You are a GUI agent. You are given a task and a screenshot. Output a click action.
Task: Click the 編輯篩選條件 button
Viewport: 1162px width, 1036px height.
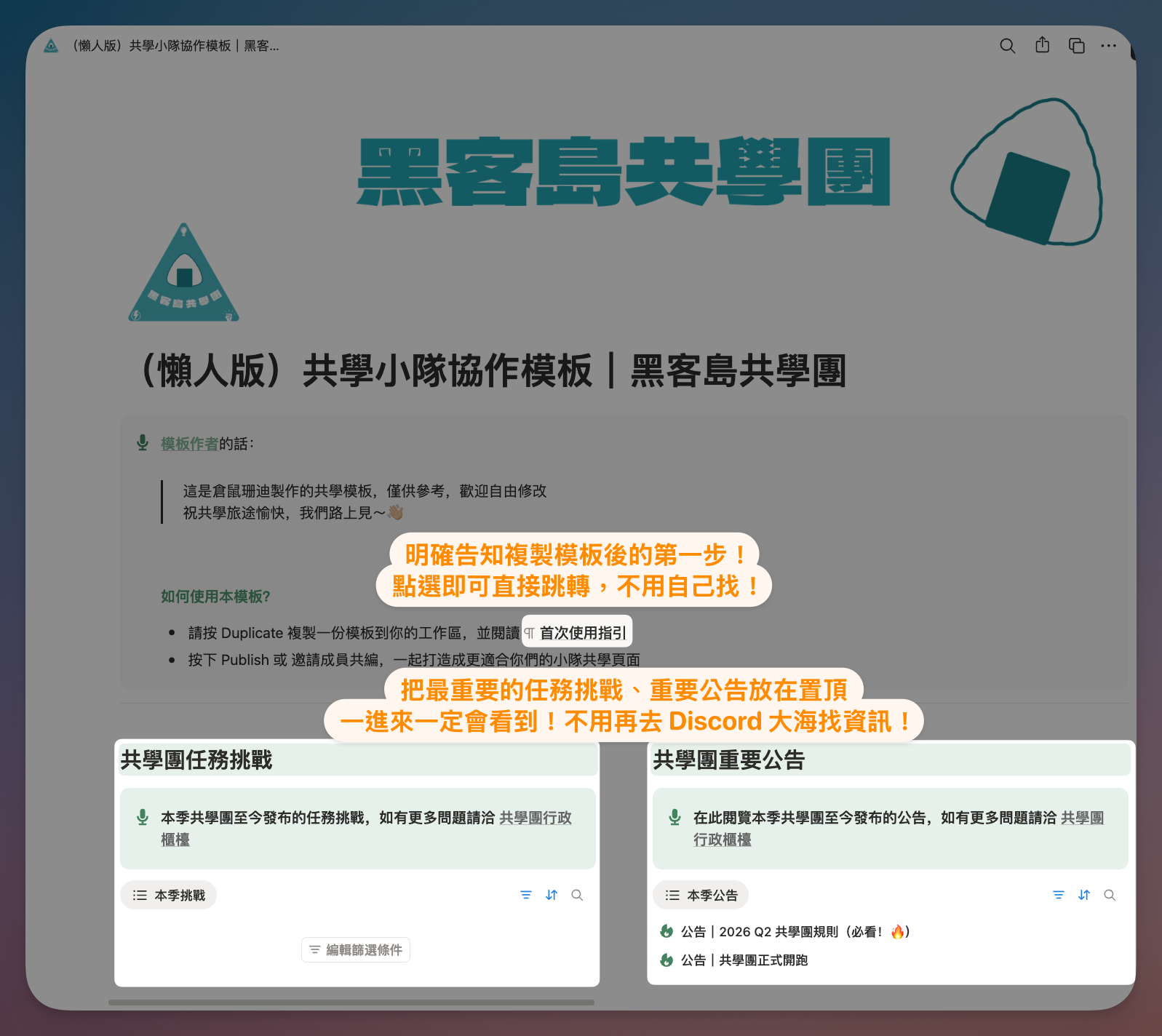tap(356, 949)
